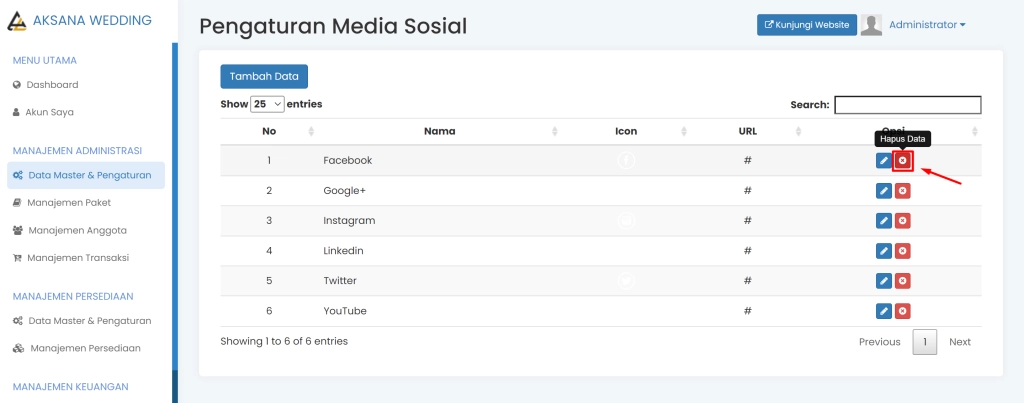Screen dimensions: 1024x403
Task: Open Manajemen Anggota menu item
Action: (77, 230)
